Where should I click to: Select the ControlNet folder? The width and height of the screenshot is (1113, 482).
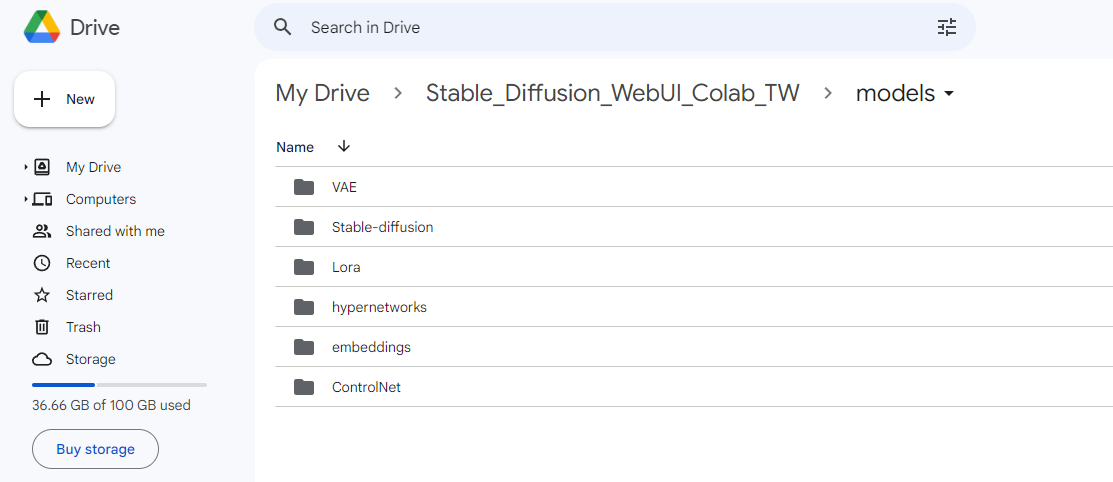[x=693, y=388]
